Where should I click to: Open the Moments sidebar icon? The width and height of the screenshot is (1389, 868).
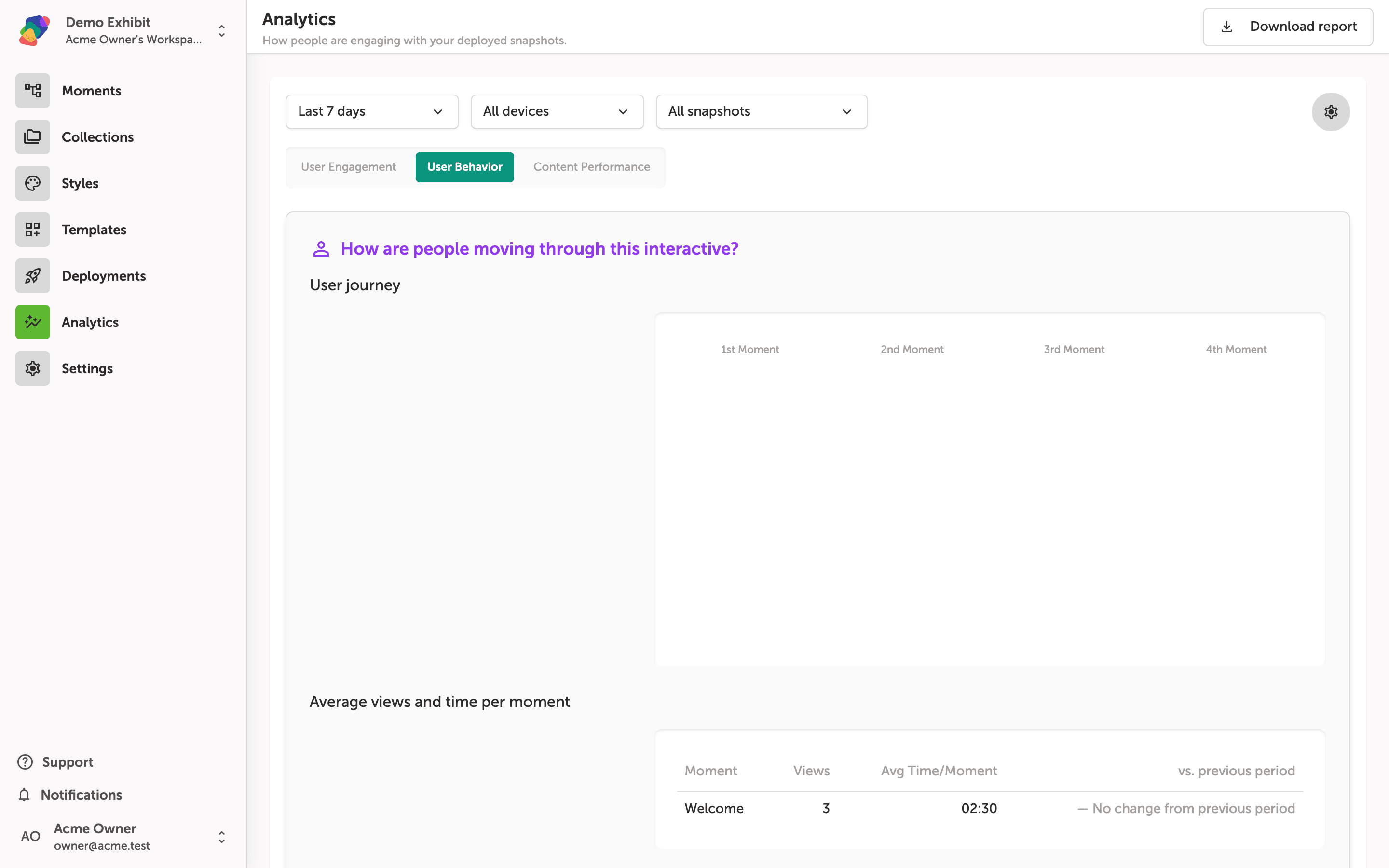tap(33, 91)
